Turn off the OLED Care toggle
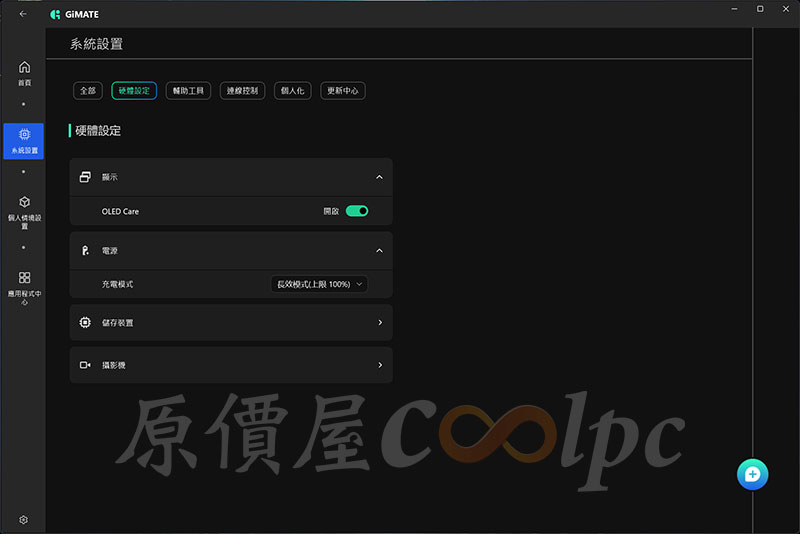The image size is (800, 534). (357, 211)
